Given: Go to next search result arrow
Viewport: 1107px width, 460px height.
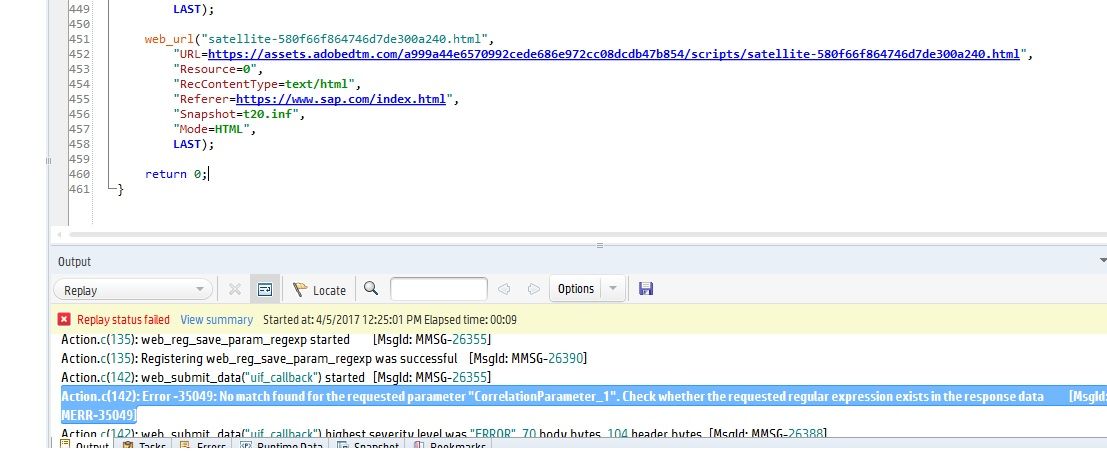Looking at the screenshot, I should (x=532, y=290).
